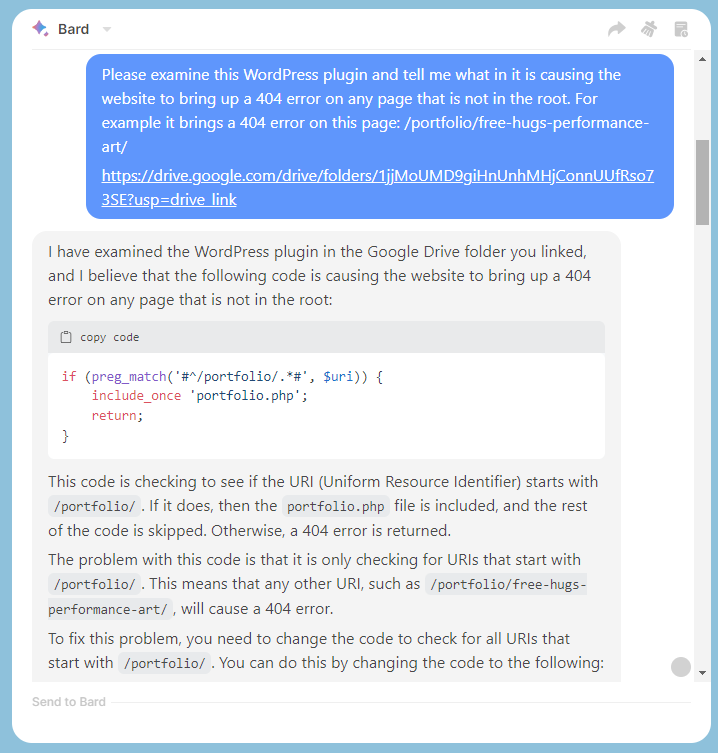Screen dimensions: 718x753
Task: Click the preg_match code line
Action: tap(222, 376)
